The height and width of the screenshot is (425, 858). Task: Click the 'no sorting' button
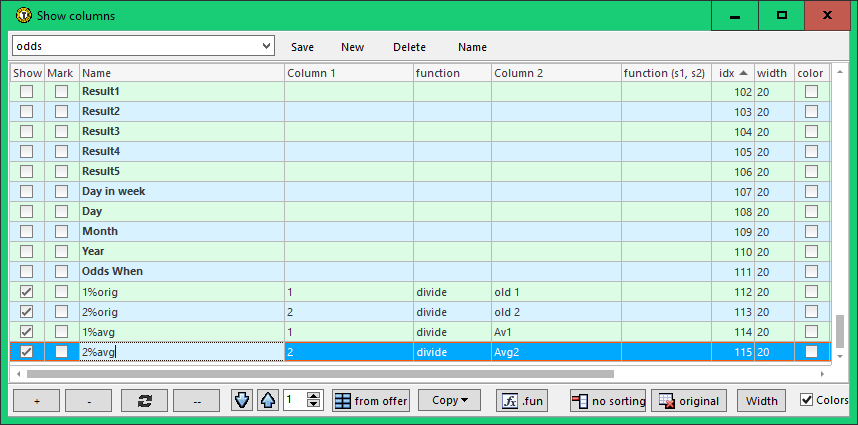pos(607,400)
